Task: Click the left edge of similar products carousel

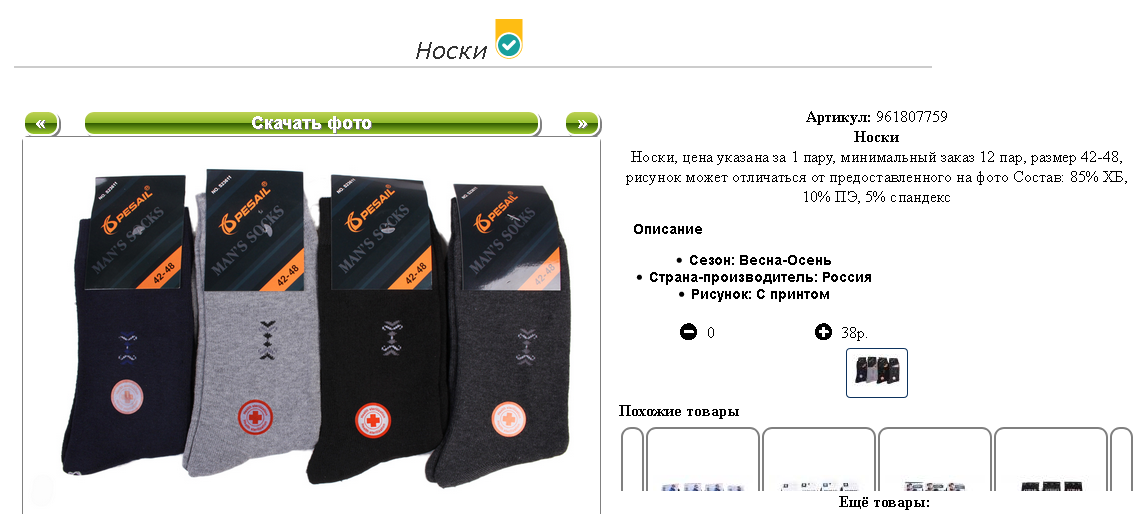Action: point(633,460)
